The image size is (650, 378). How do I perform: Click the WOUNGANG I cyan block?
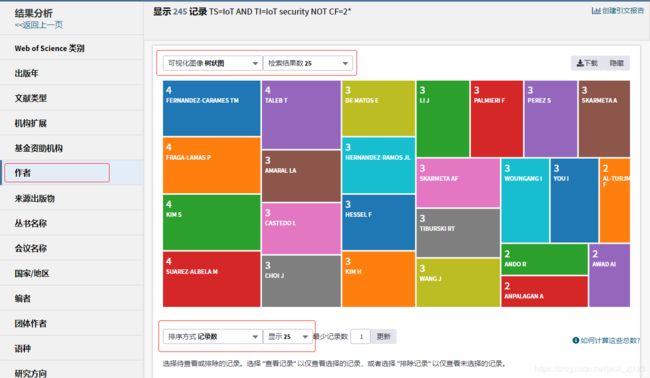[x=525, y=201]
